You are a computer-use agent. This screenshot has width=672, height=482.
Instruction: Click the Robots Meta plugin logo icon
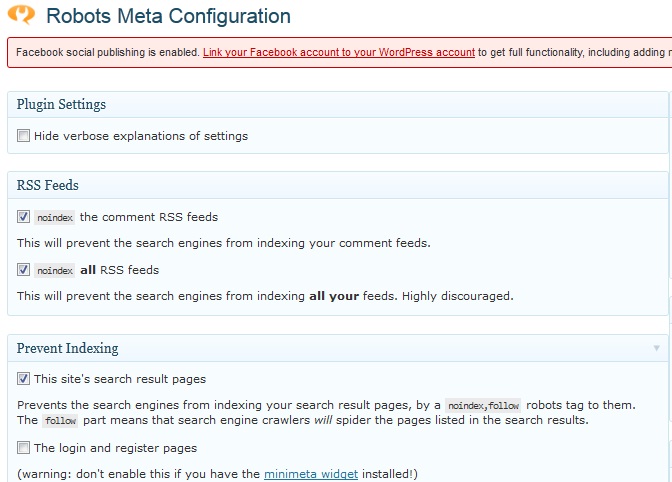pyautogui.click(x=22, y=17)
